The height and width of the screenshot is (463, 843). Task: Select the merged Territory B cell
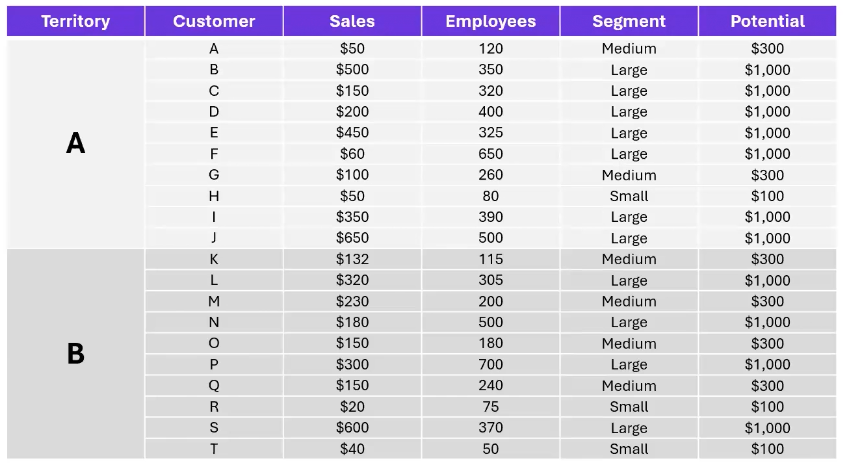[75, 354]
